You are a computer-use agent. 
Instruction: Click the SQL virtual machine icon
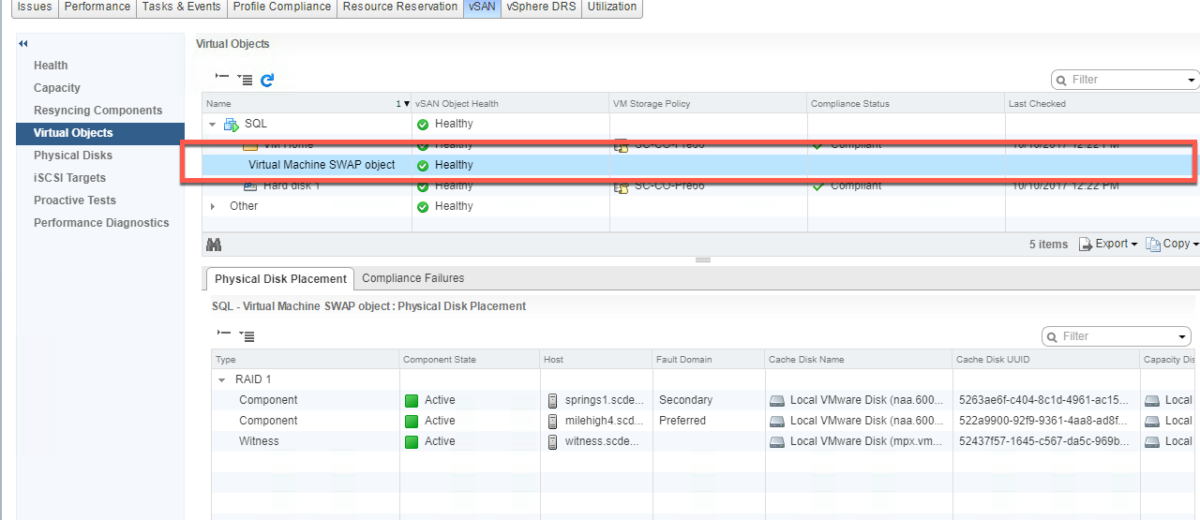[231, 124]
